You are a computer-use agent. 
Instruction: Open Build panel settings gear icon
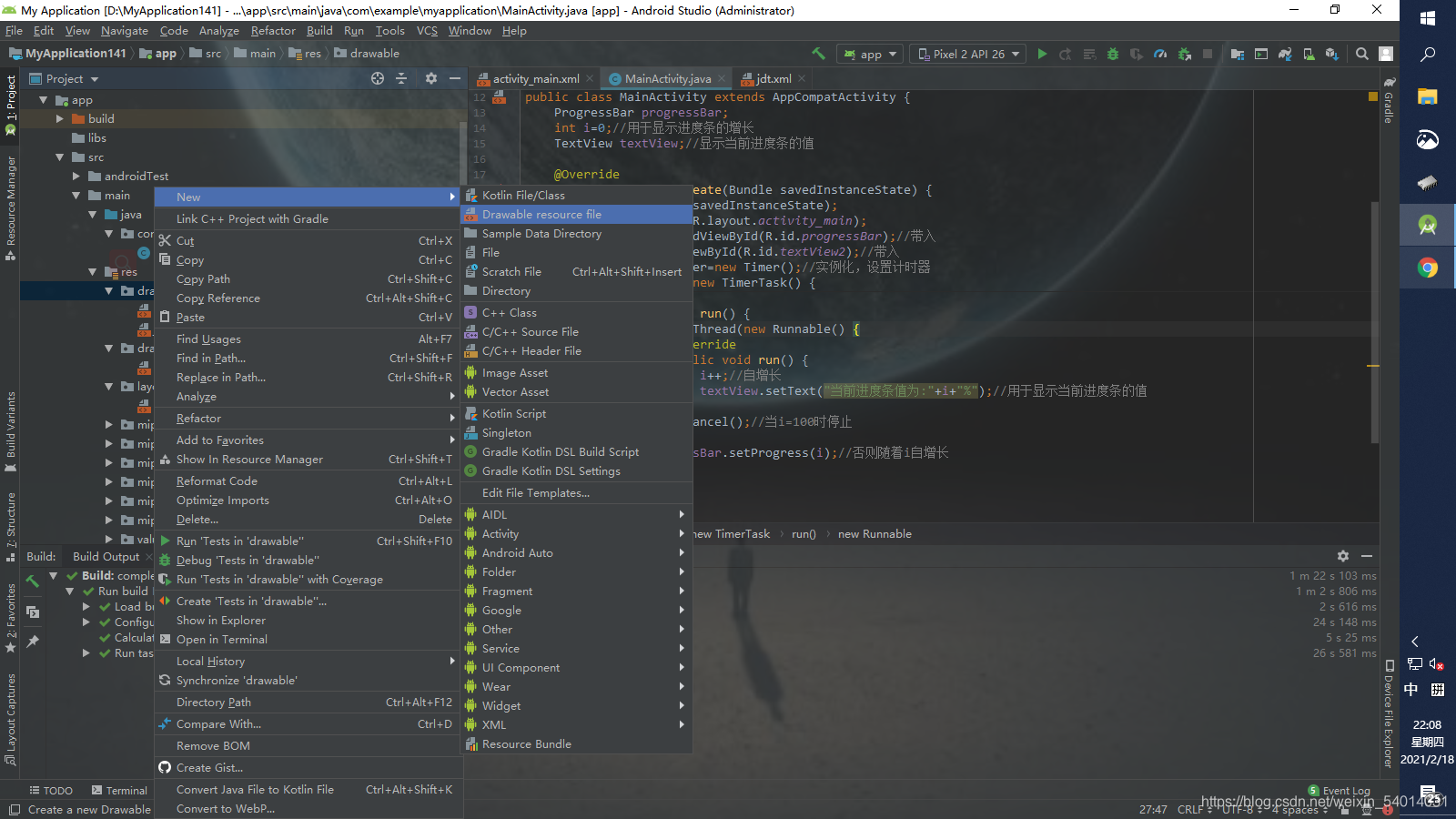(1343, 556)
